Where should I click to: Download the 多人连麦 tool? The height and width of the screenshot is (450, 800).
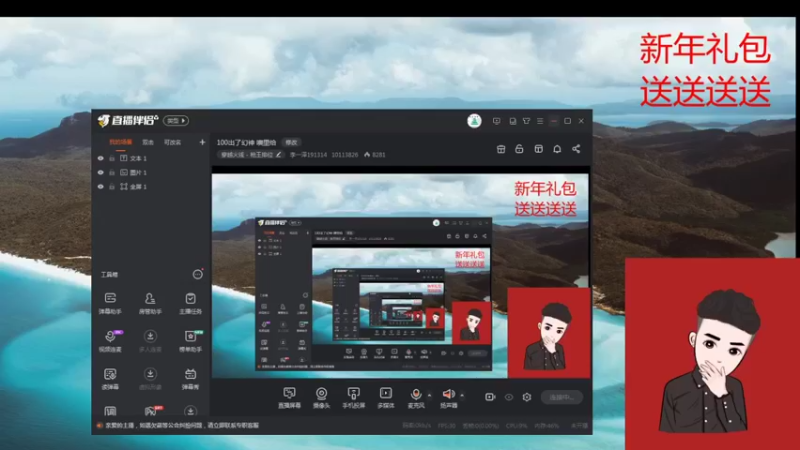click(150, 341)
